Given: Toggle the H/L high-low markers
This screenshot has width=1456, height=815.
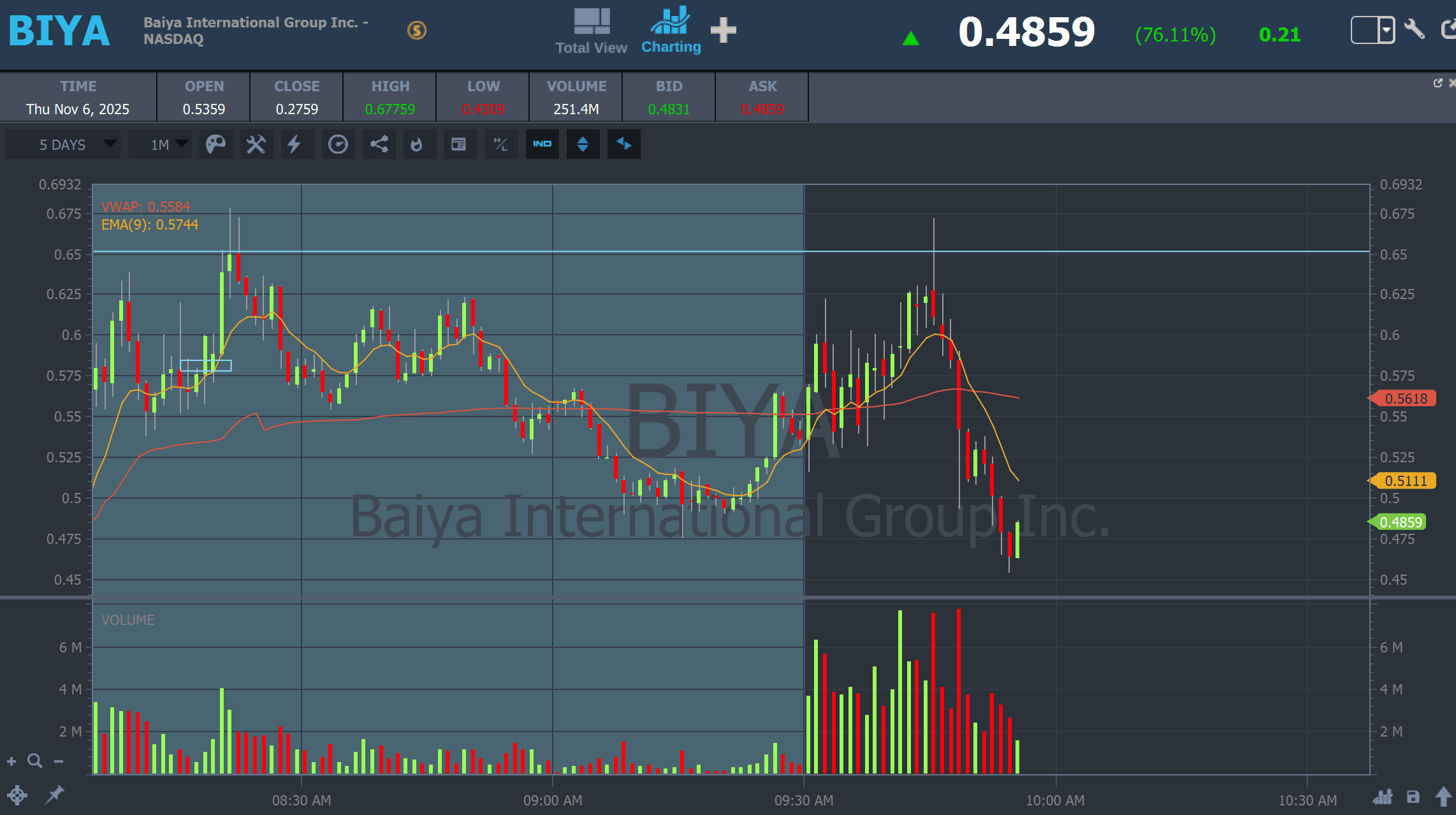Looking at the screenshot, I should (x=501, y=144).
